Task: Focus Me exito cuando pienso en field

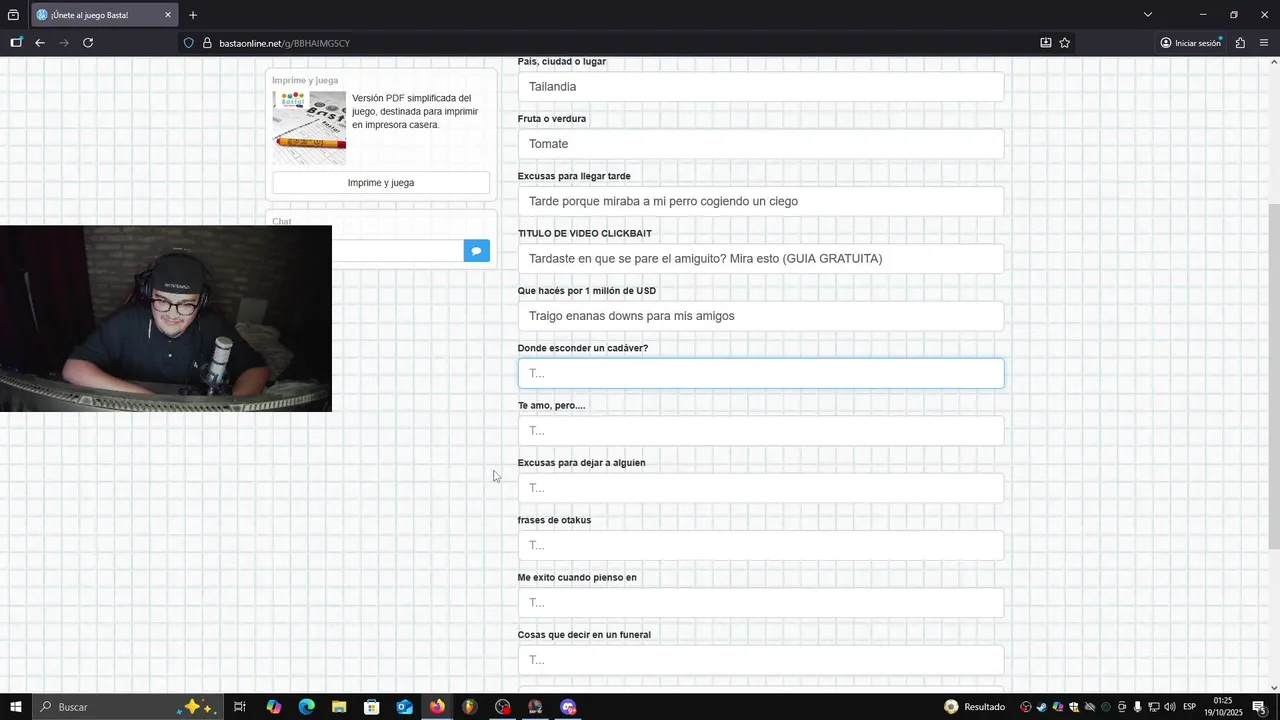Action: tap(761, 603)
